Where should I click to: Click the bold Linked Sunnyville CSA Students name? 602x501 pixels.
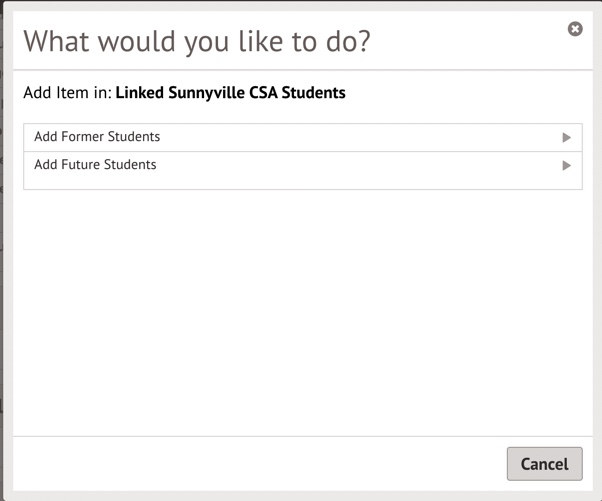pyautogui.click(x=230, y=93)
